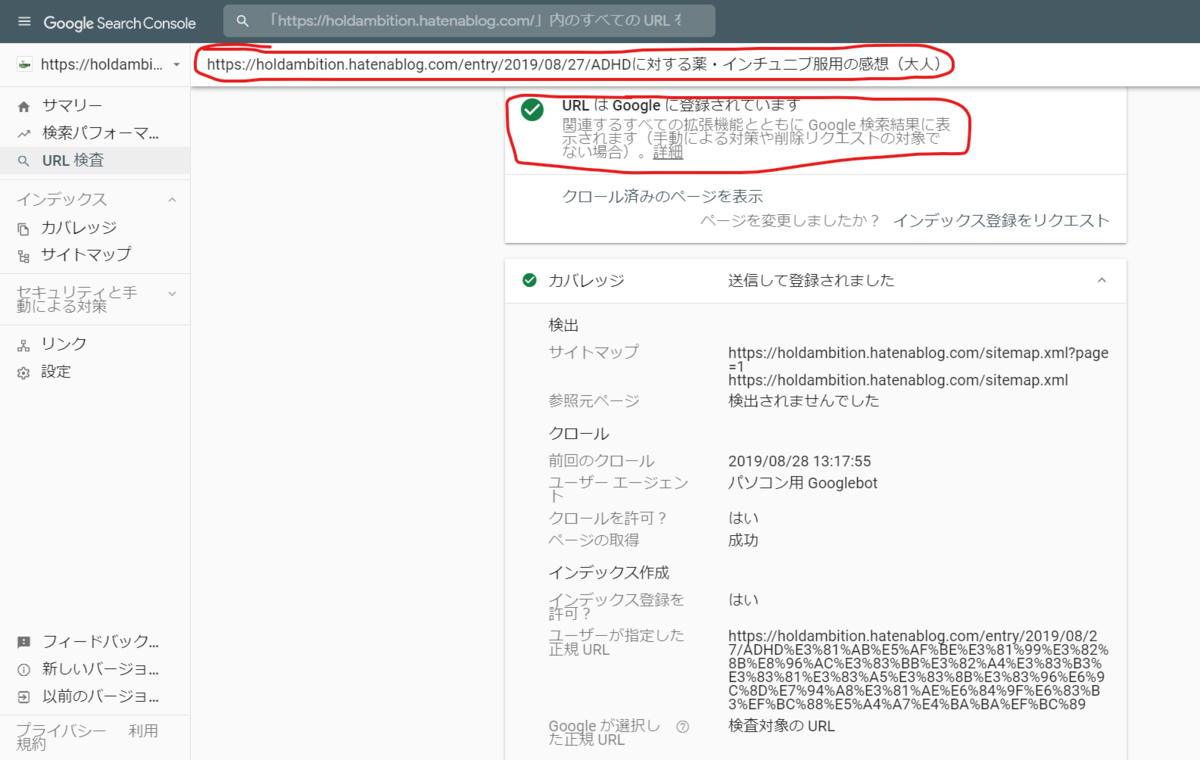1200x760 pixels.
Task: Open the 詳細 link
Action: 668,152
